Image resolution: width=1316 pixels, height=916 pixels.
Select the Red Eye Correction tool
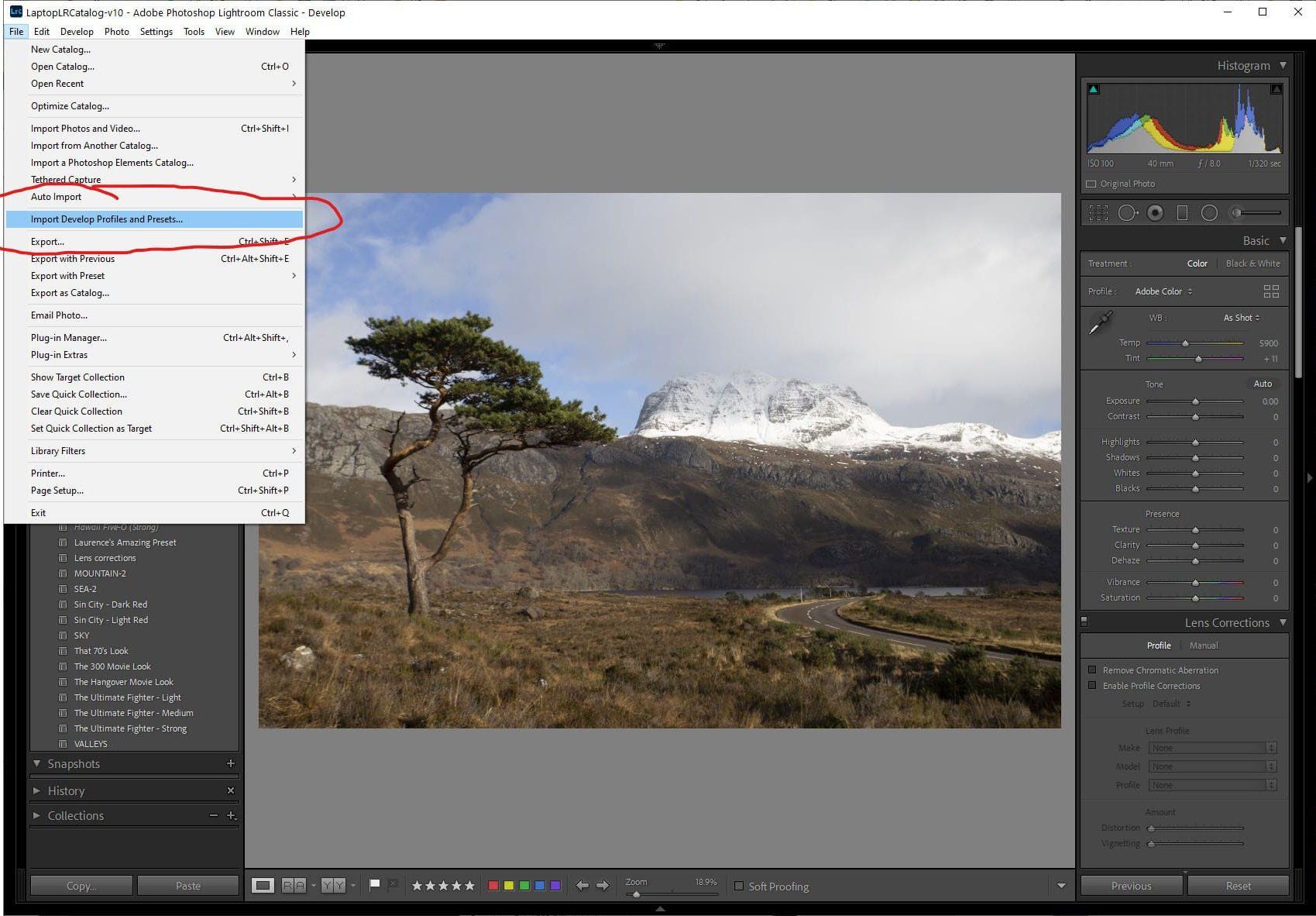1155,212
